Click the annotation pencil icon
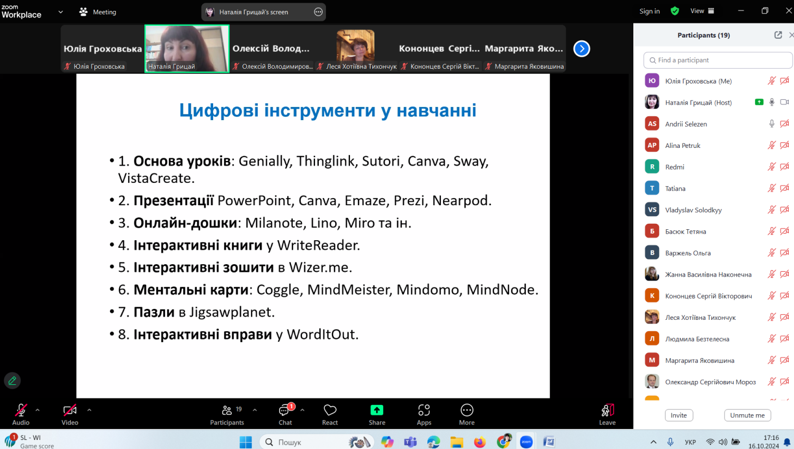Viewport: 794px width, 449px height. [12, 381]
